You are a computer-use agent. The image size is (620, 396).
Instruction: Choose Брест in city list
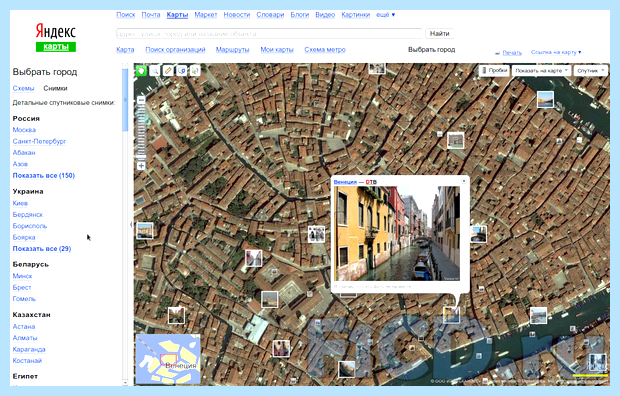point(22,287)
